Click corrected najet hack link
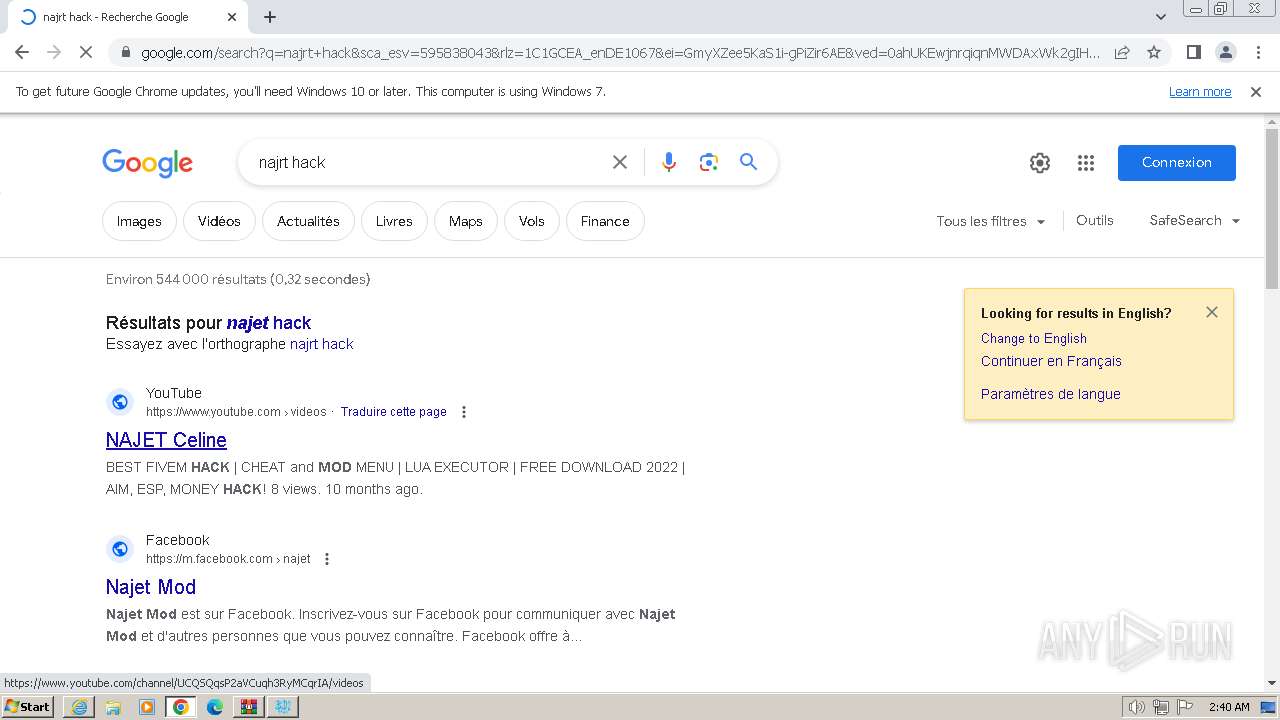The image size is (1280, 720). point(269,323)
